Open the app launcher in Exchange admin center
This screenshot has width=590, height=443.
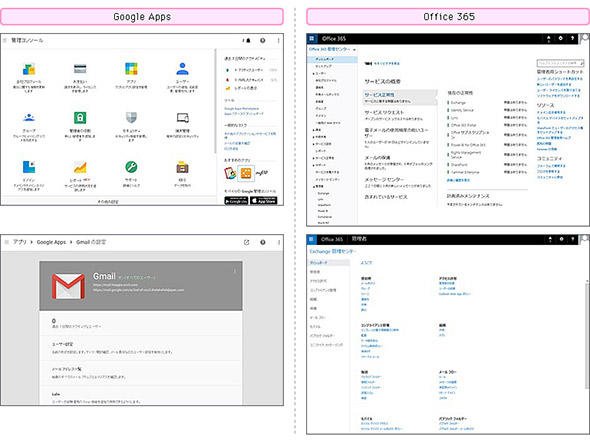(x=312, y=239)
